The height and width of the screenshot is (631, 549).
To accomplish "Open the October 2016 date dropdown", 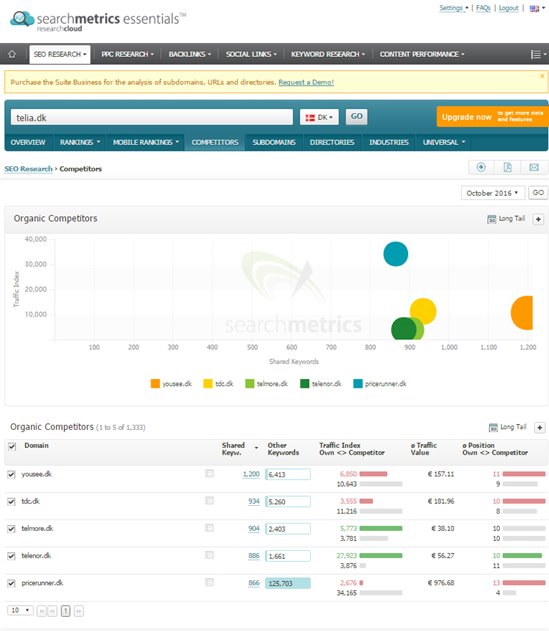I will (493, 193).
